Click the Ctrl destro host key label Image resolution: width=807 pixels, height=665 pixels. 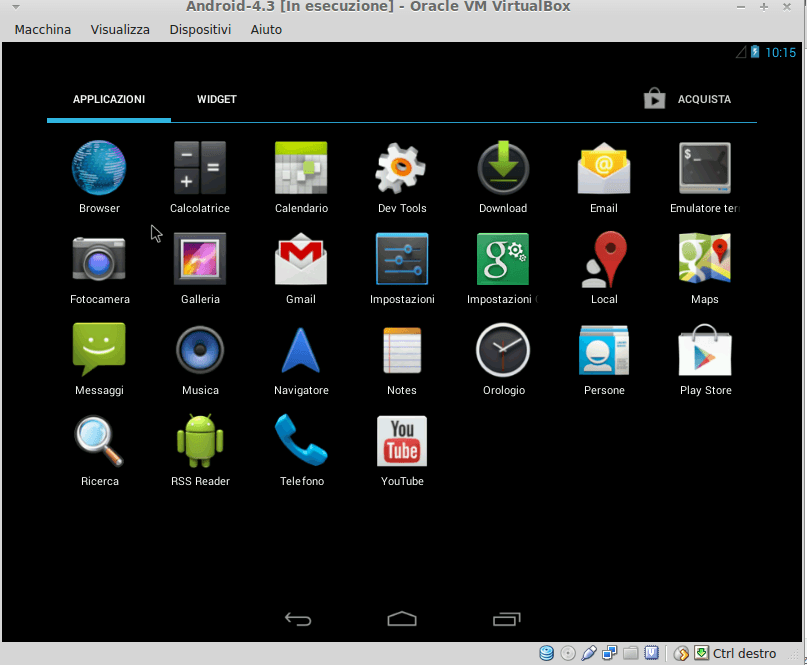744,653
